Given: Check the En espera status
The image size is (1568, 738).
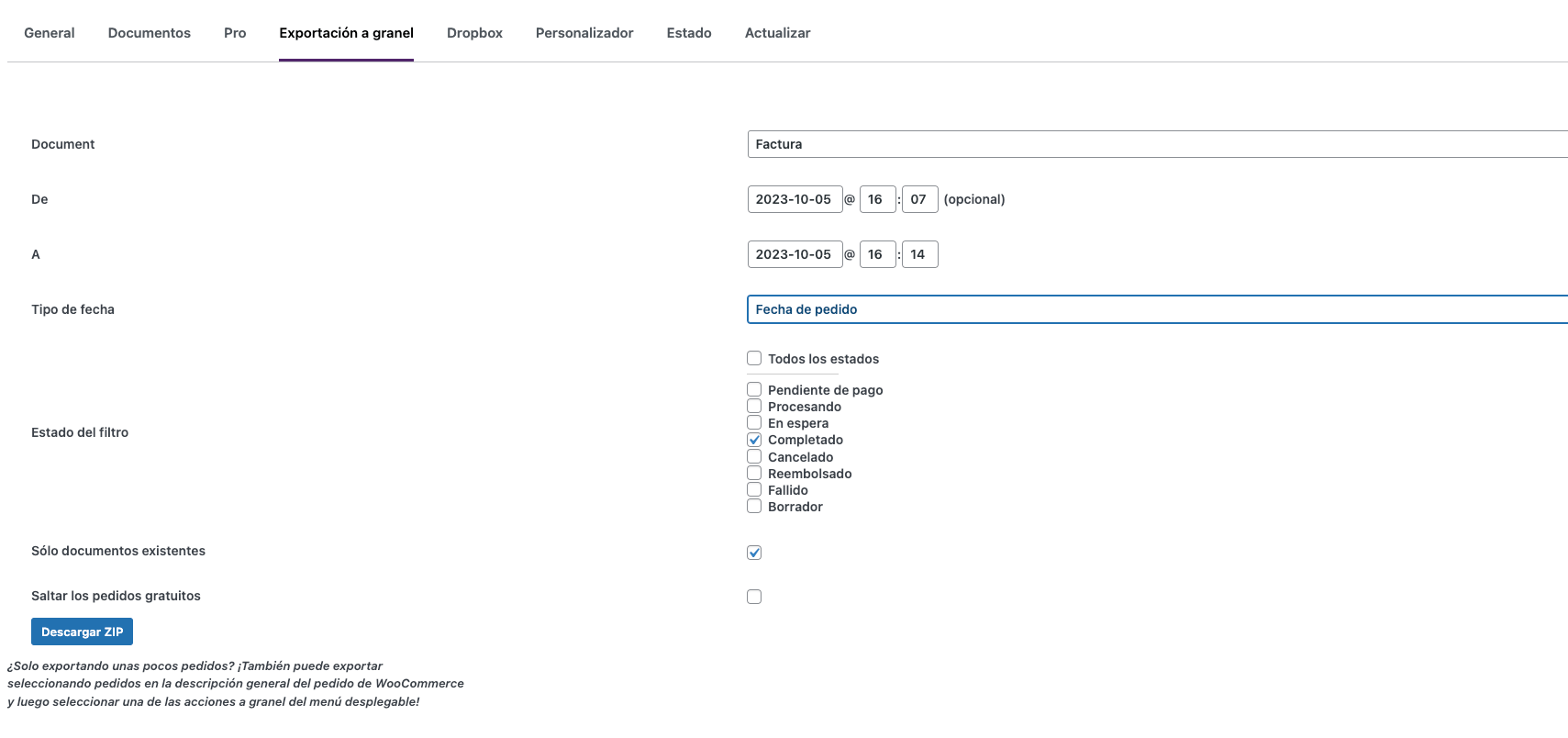Looking at the screenshot, I should click(x=754, y=422).
